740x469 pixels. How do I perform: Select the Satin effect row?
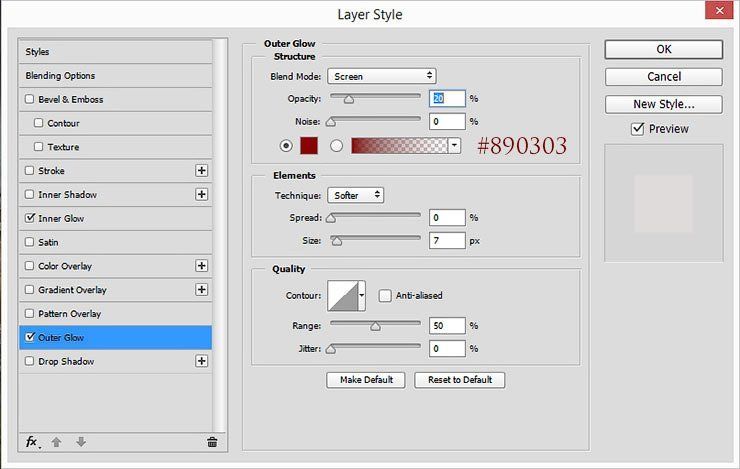point(116,242)
